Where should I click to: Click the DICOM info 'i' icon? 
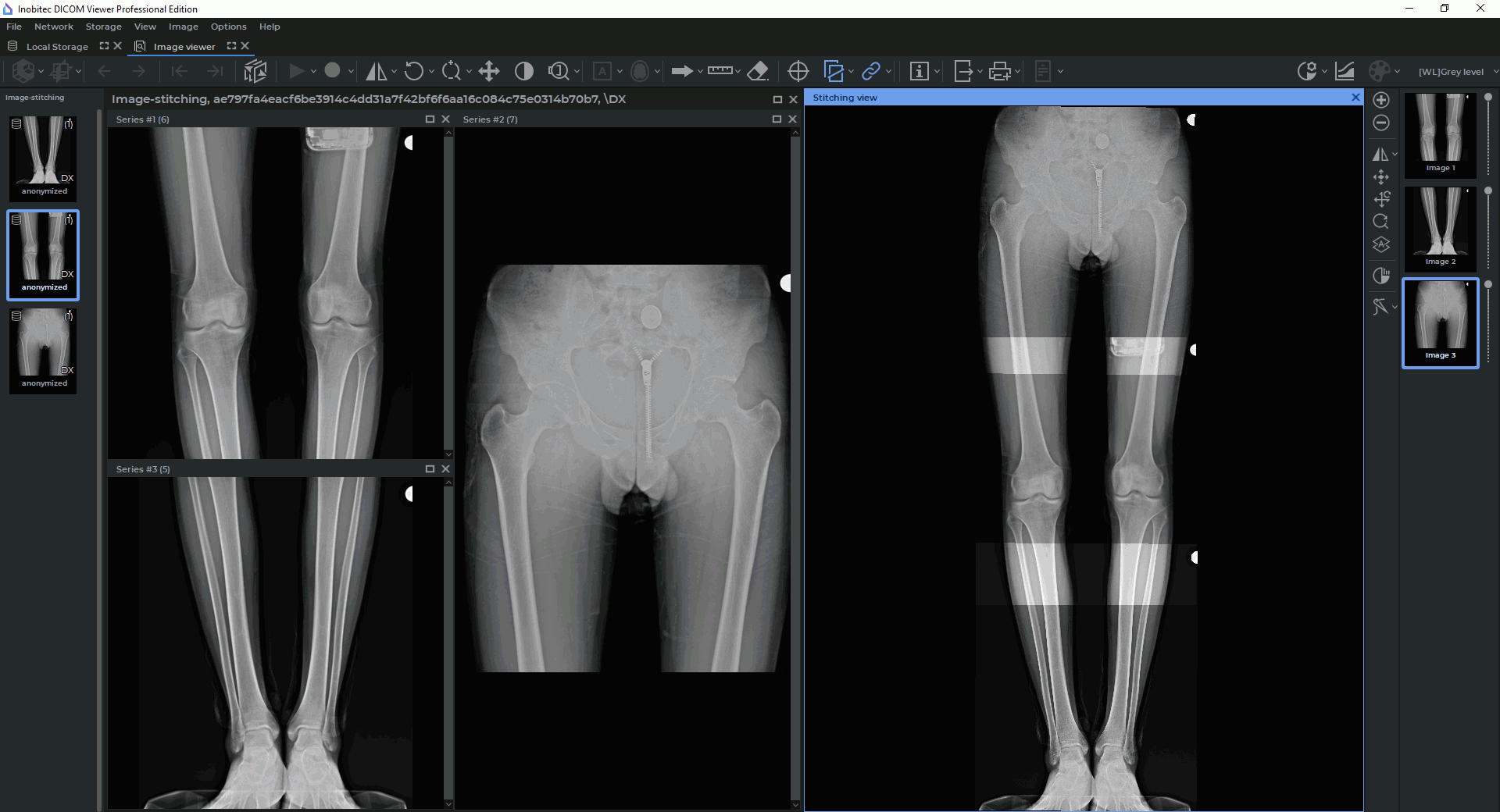point(919,72)
